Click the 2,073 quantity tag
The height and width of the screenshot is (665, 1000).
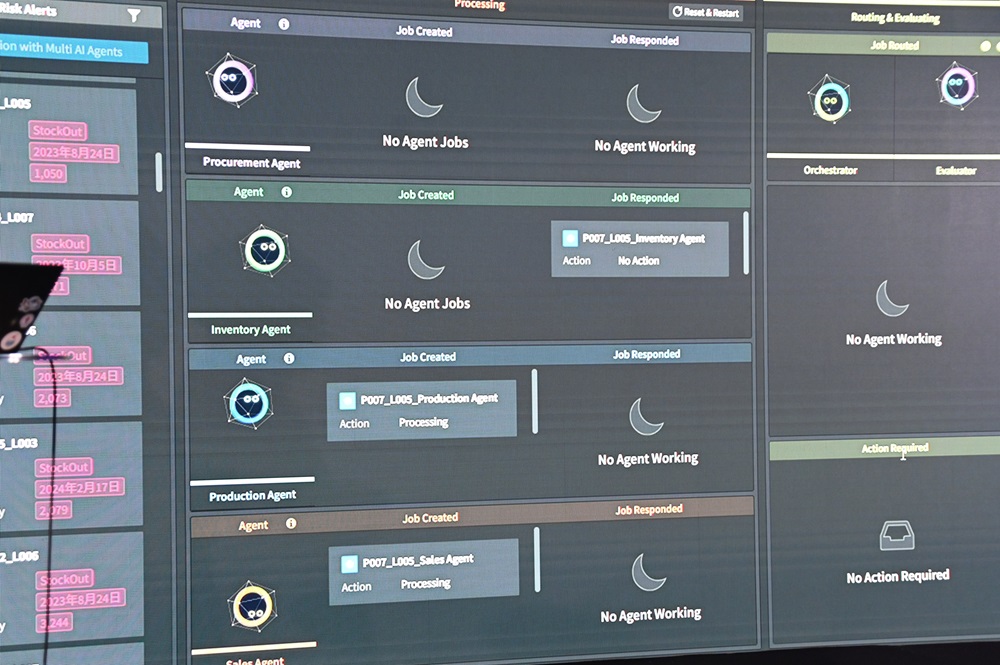pos(52,399)
